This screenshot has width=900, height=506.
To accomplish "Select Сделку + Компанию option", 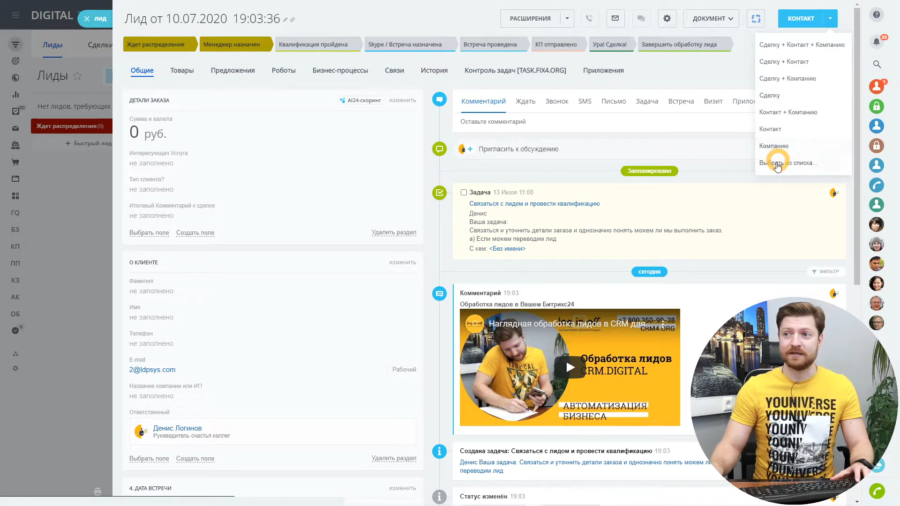I will [x=788, y=79].
